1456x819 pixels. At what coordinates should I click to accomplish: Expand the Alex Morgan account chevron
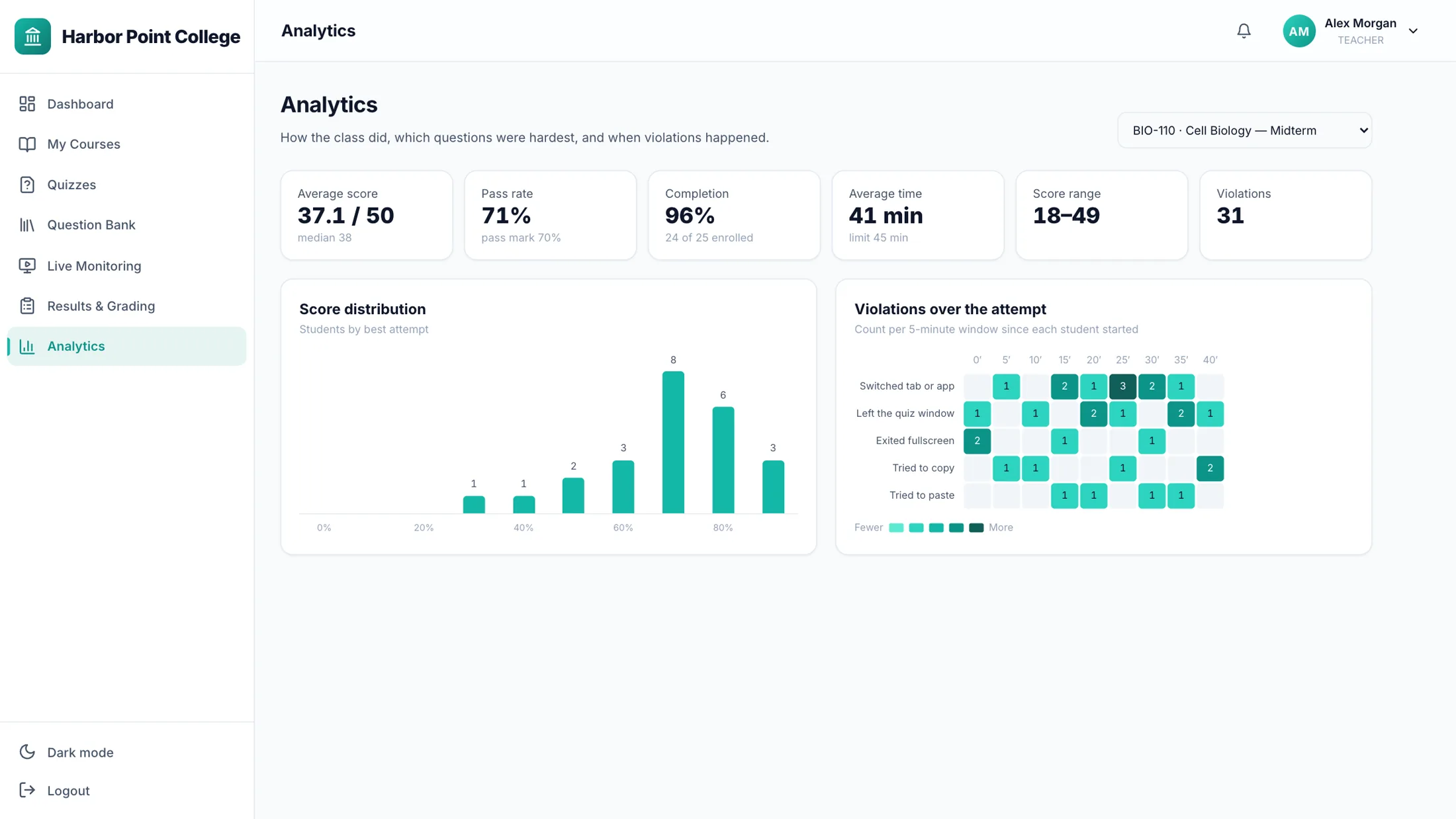[1413, 31]
